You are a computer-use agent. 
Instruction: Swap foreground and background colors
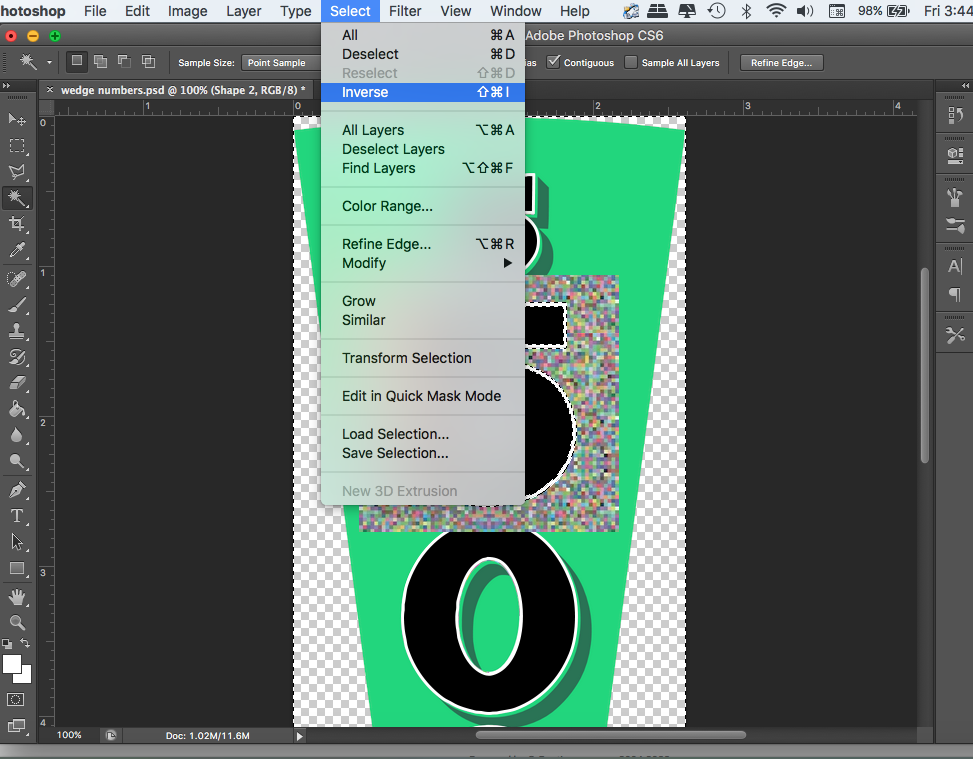coord(25,644)
